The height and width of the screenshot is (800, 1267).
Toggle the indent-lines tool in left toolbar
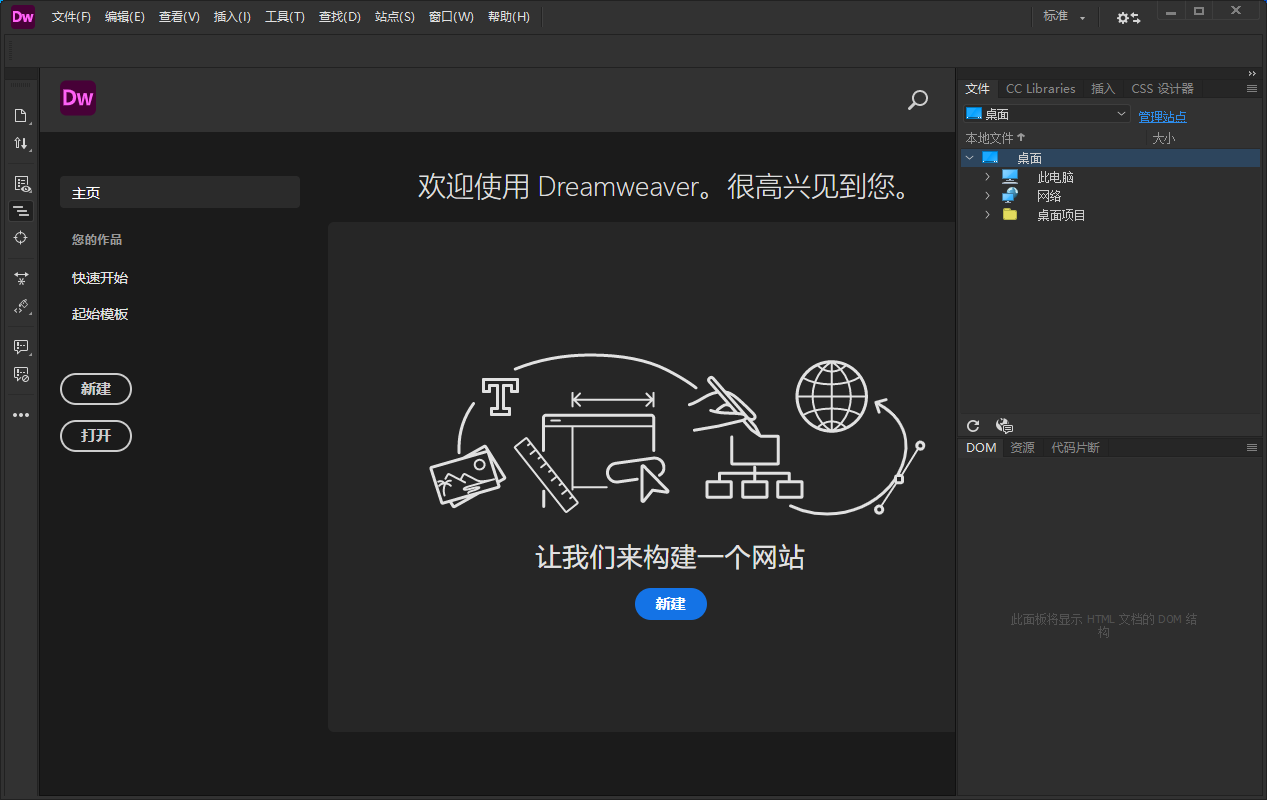coord(20,211)
